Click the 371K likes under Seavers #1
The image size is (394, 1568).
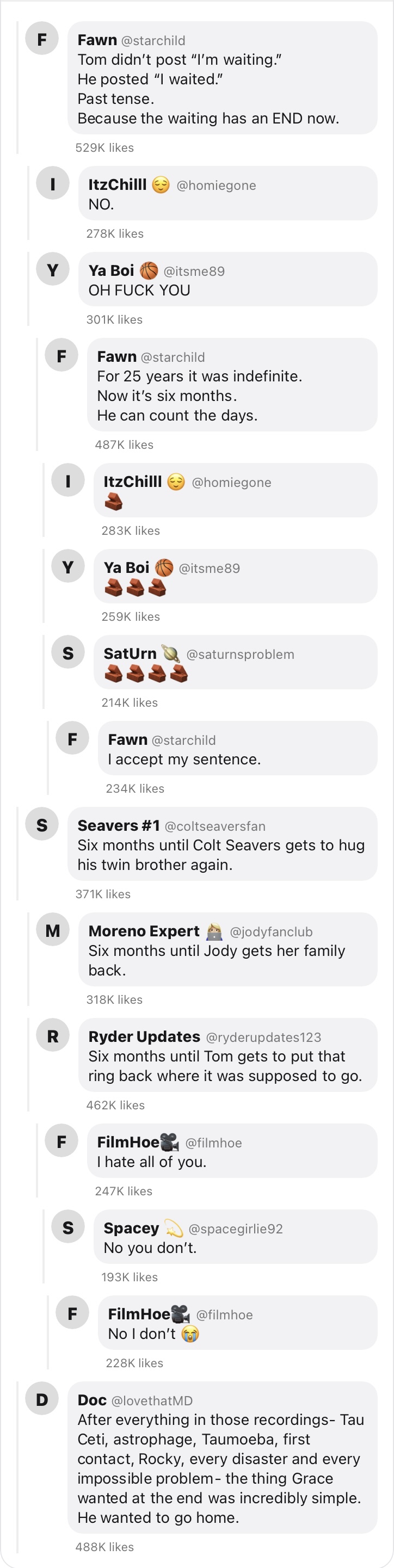point(103,894)
